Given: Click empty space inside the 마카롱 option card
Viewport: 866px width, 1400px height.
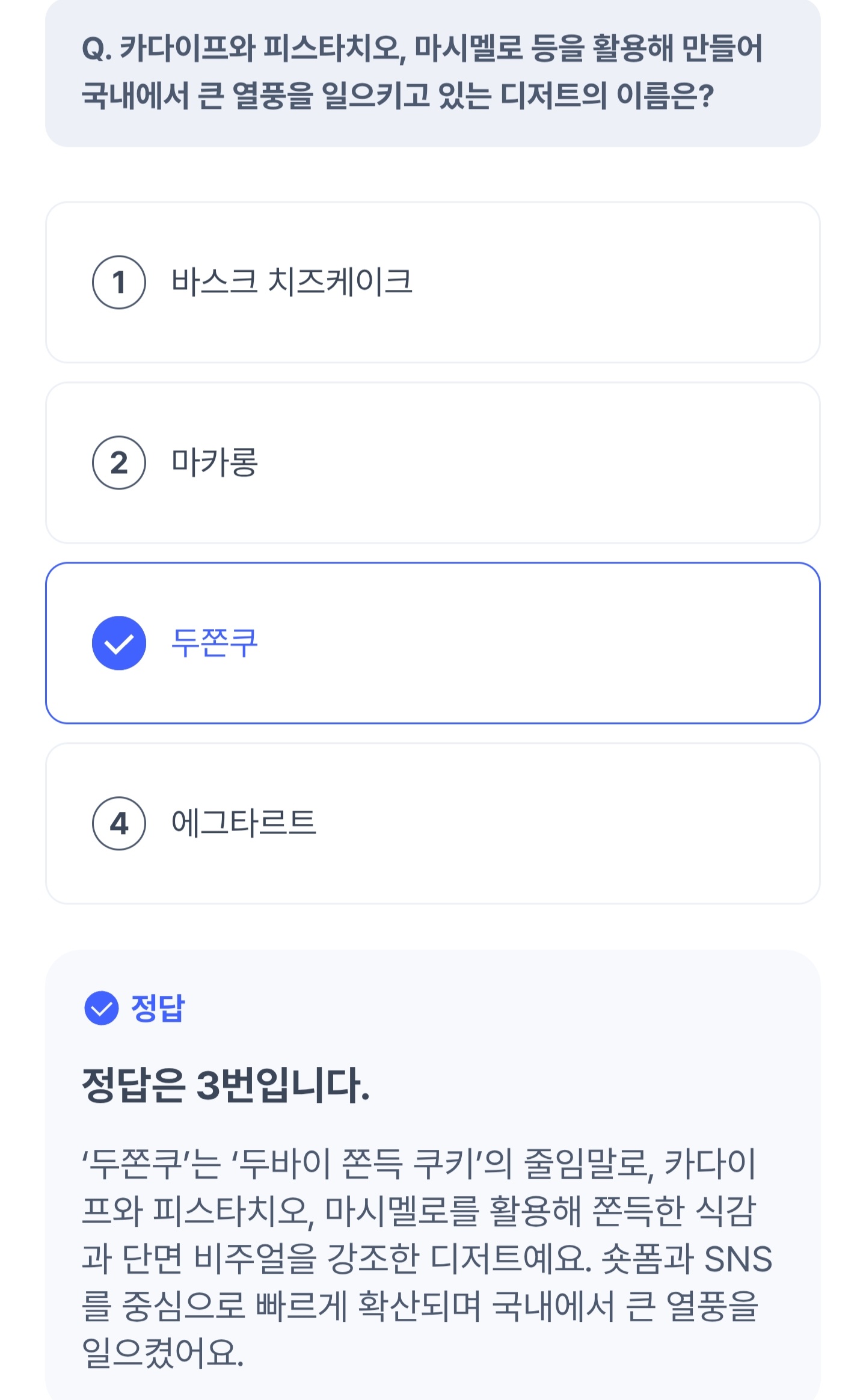Looking at the screenshot, I should (x=541, y=462).
